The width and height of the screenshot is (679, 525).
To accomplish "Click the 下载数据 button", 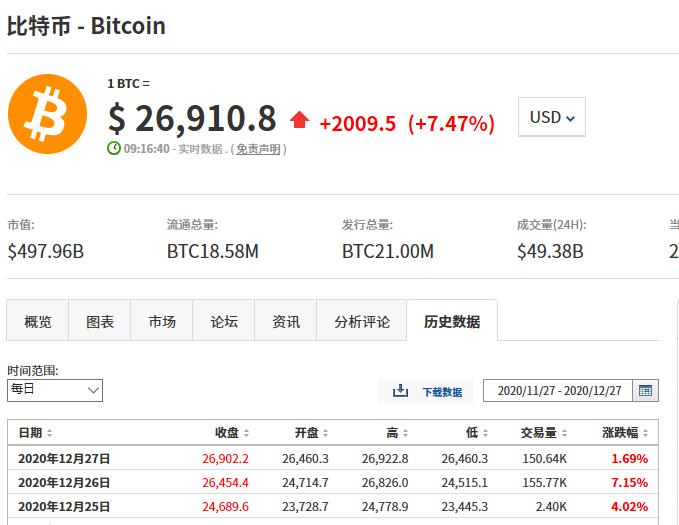I will [x=441, y=392].
